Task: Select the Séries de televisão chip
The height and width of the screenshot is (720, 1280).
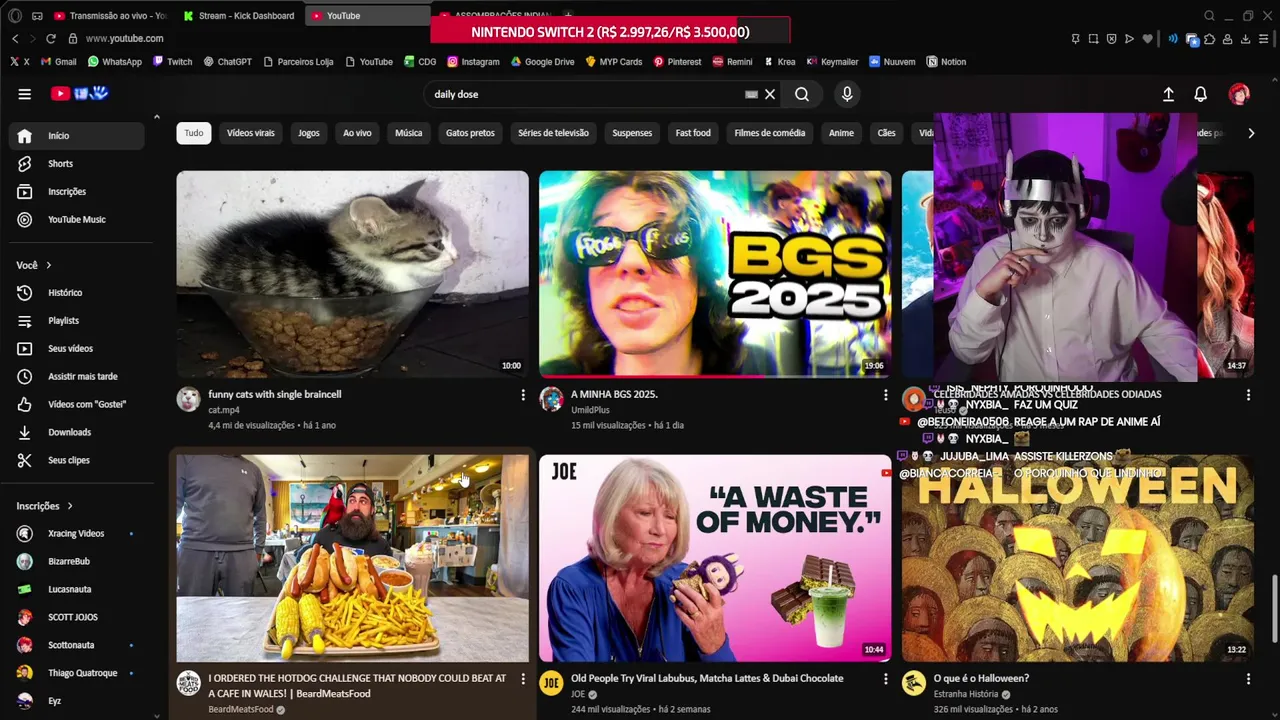Action: (553, 133)
